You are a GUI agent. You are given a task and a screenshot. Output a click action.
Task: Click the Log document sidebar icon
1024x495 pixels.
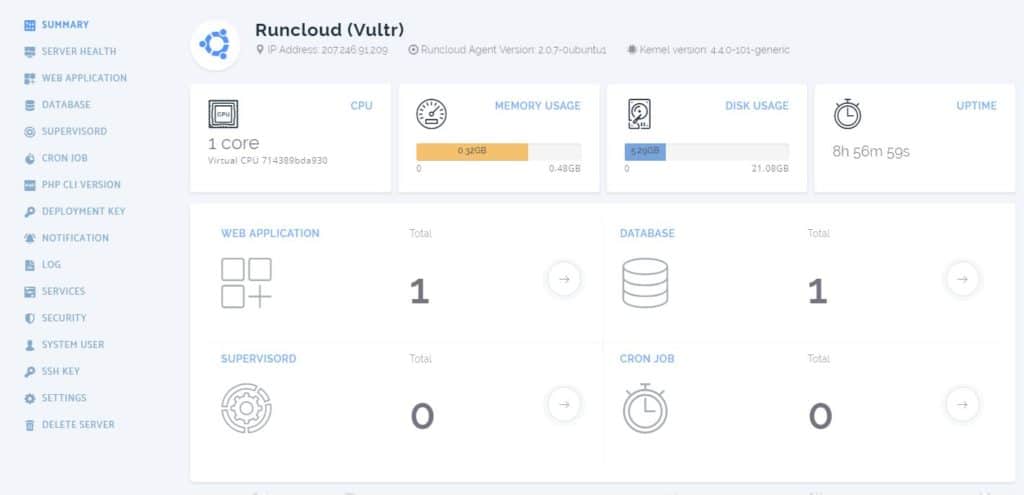(x=29, y=265)
